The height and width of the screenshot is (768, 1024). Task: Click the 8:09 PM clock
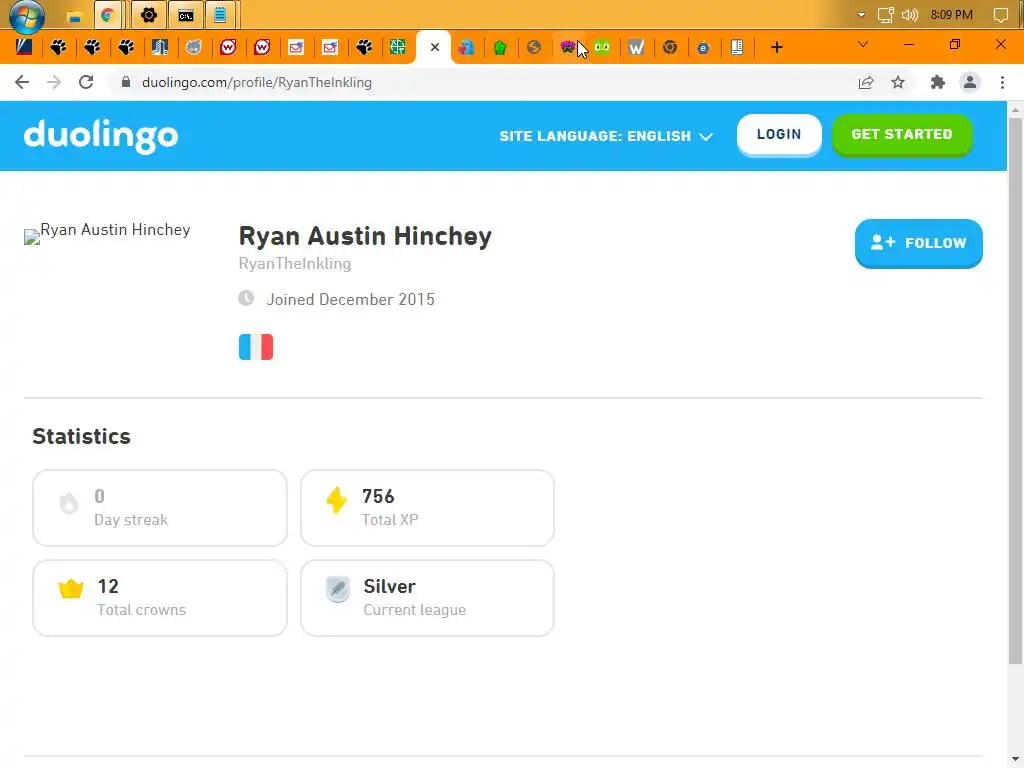point(952,15)
